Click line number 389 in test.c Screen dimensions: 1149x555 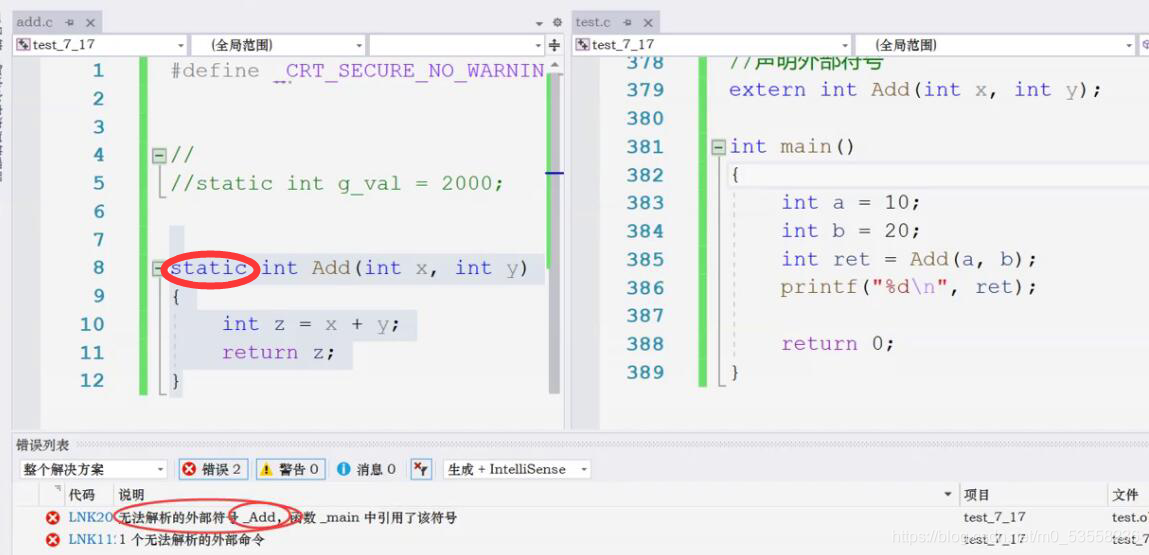[x=646, y=372]
